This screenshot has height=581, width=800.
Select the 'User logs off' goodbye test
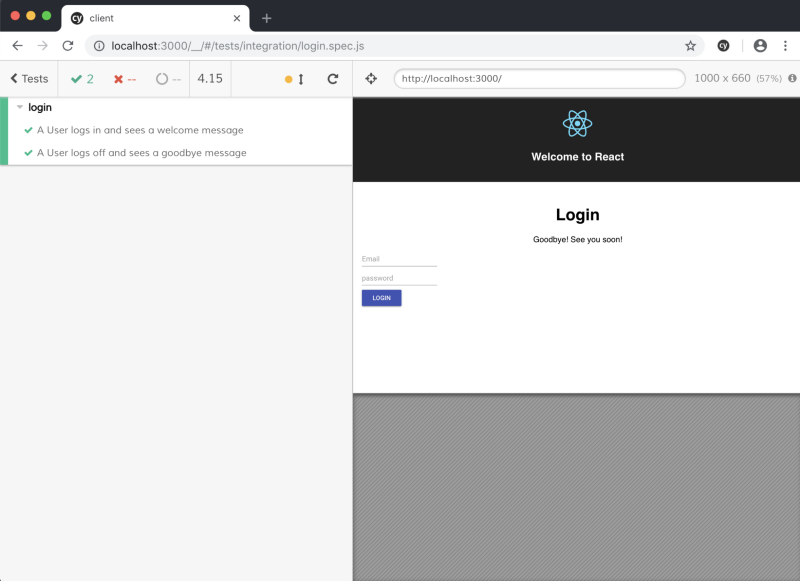[141, 153]
